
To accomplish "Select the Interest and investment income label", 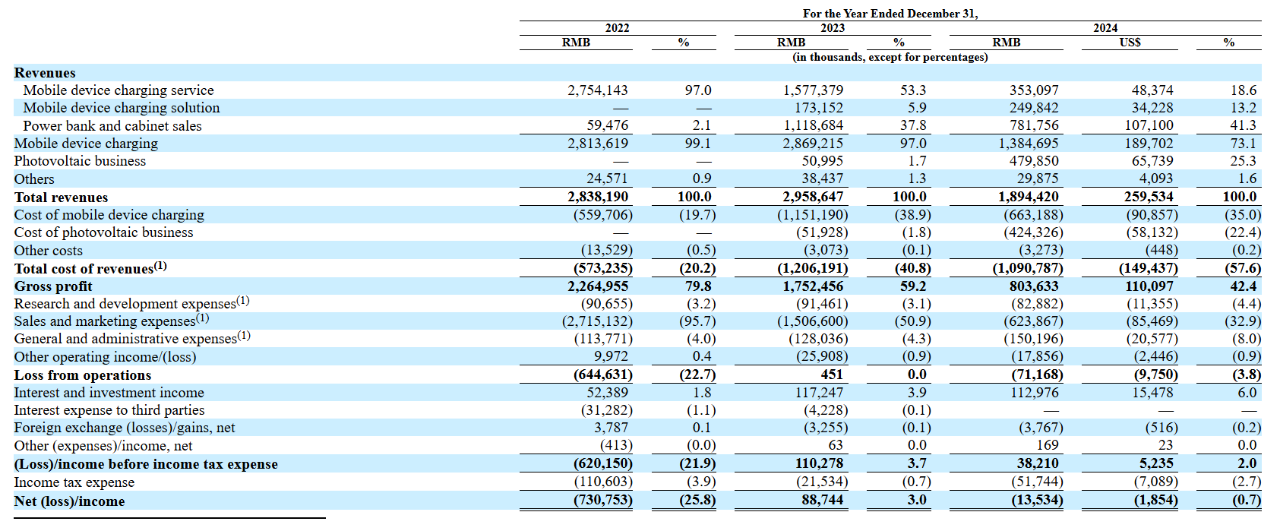I will pyautogui.click(x=109, y=393).
